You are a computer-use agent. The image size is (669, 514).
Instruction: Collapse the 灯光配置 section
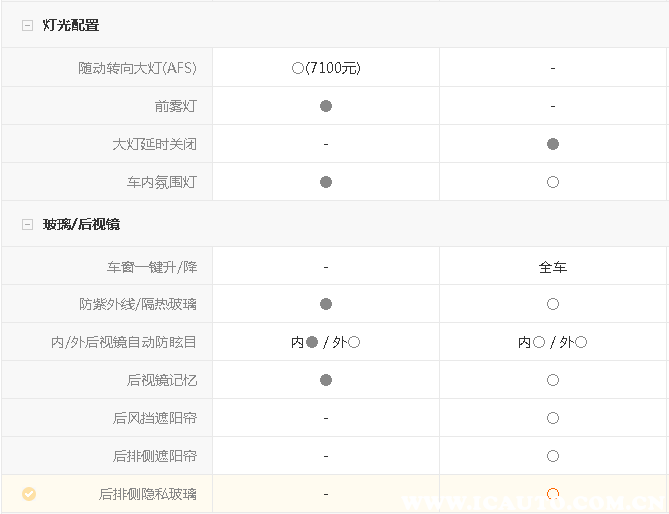click(x=28, y=26)
